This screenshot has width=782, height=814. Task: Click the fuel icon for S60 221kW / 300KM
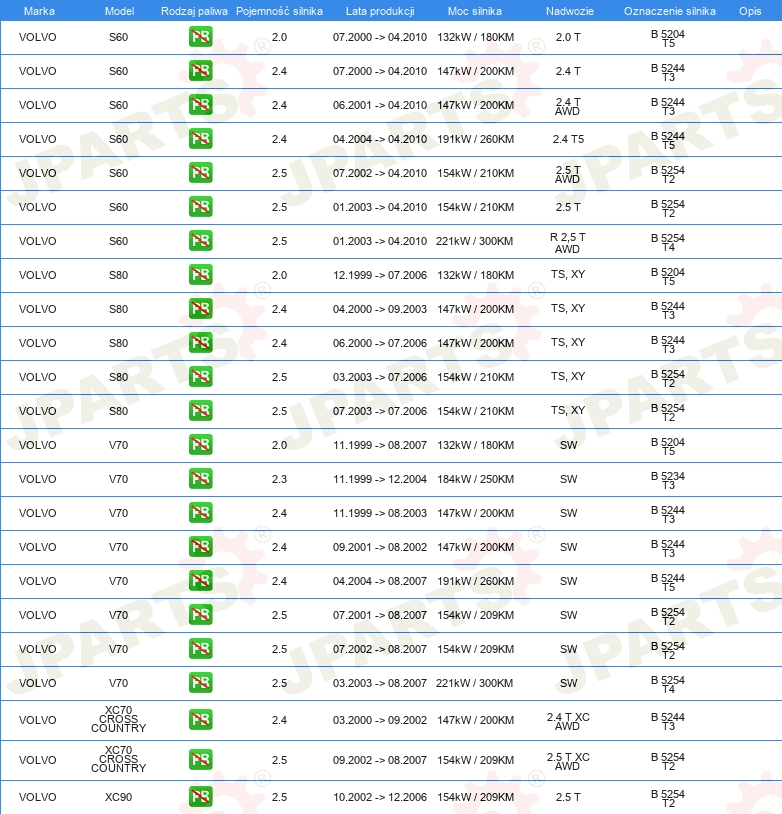point(200,241)
